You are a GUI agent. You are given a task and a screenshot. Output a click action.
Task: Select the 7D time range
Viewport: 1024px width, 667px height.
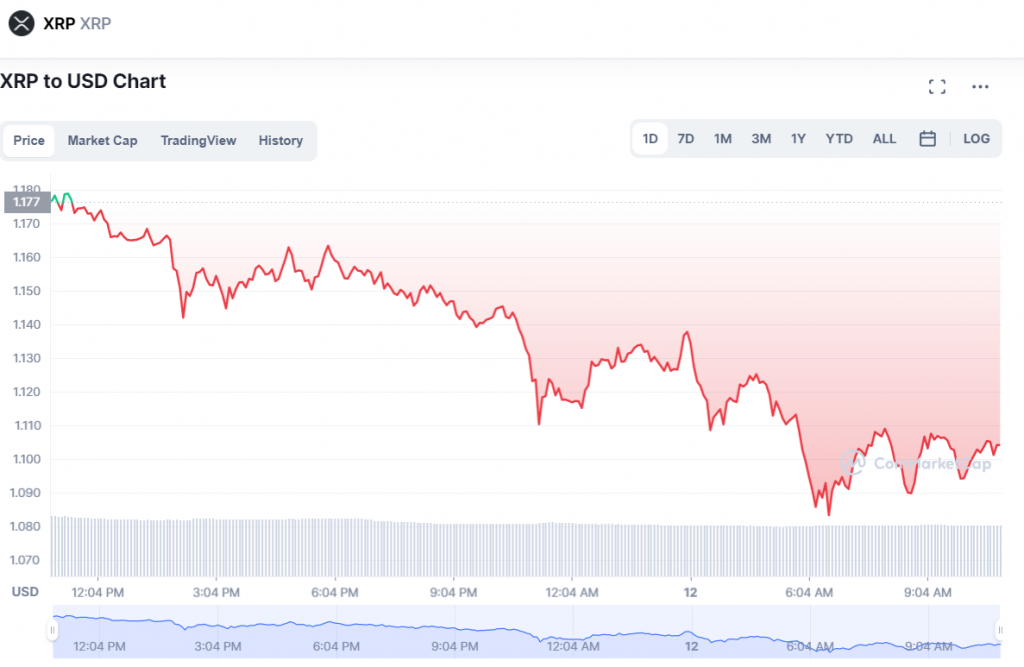(x=685, y=139)
